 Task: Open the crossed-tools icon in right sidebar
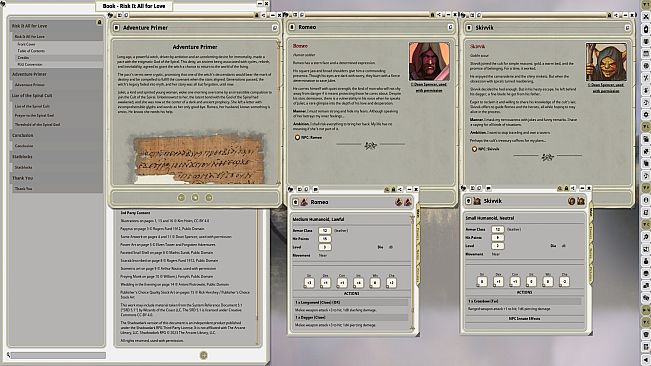click(x=646, y=78)
